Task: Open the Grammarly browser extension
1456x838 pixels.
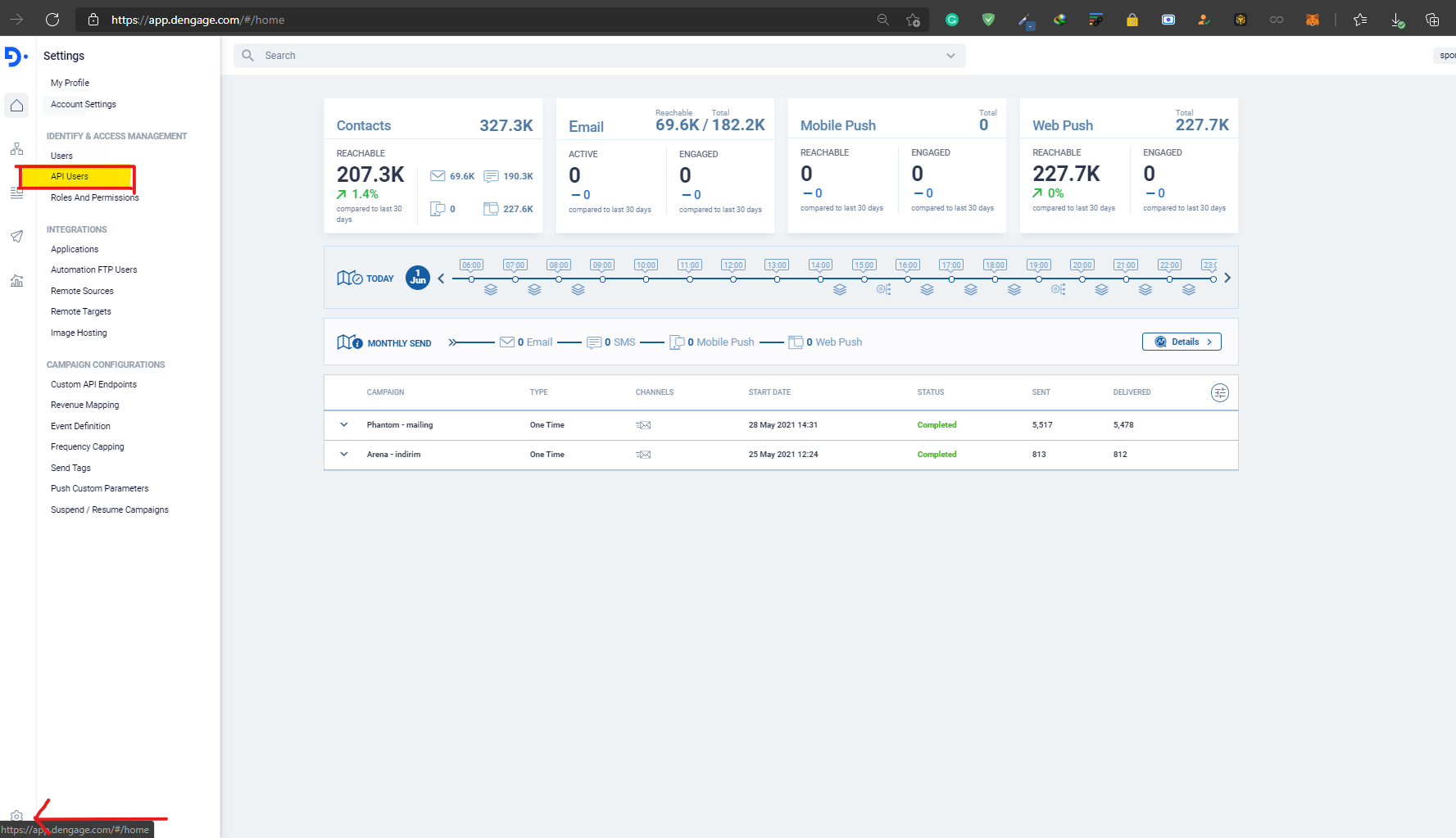Action: click(951, 19)
